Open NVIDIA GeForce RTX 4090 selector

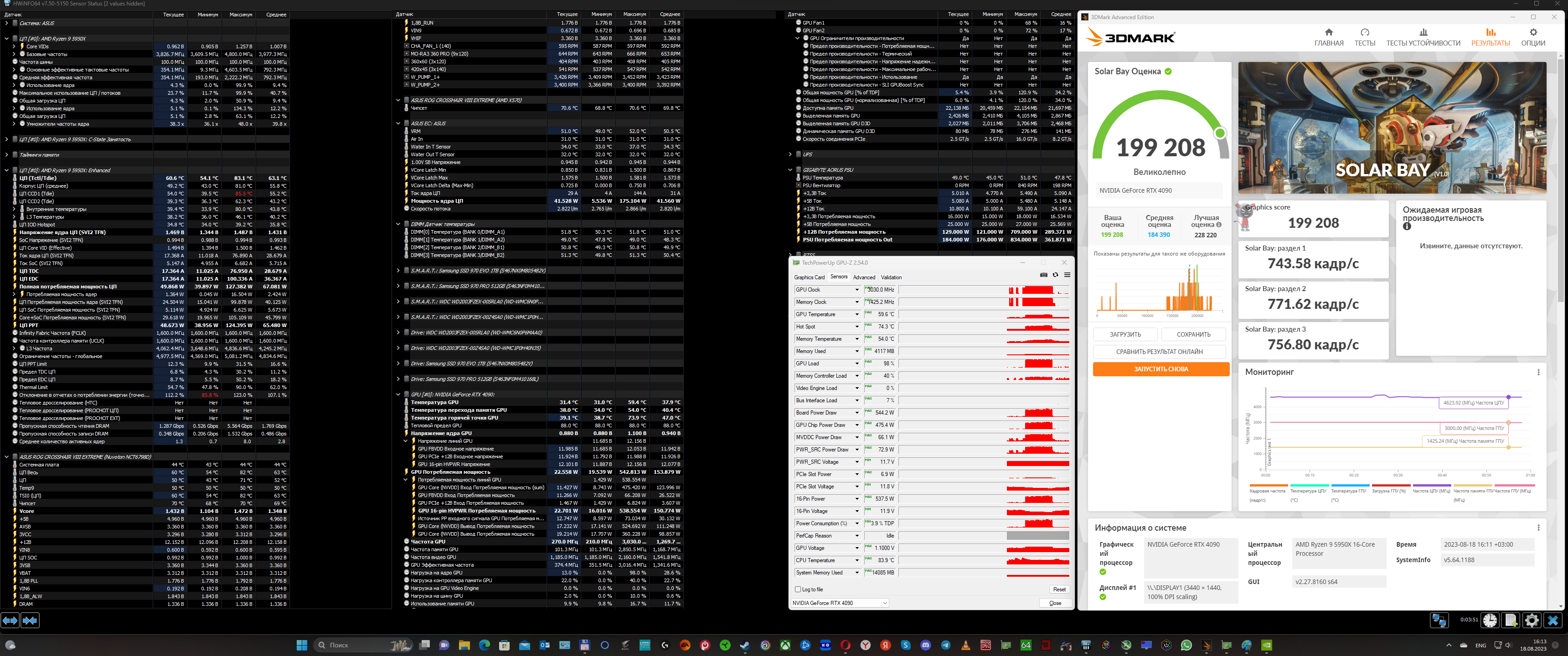pos(840,603)
